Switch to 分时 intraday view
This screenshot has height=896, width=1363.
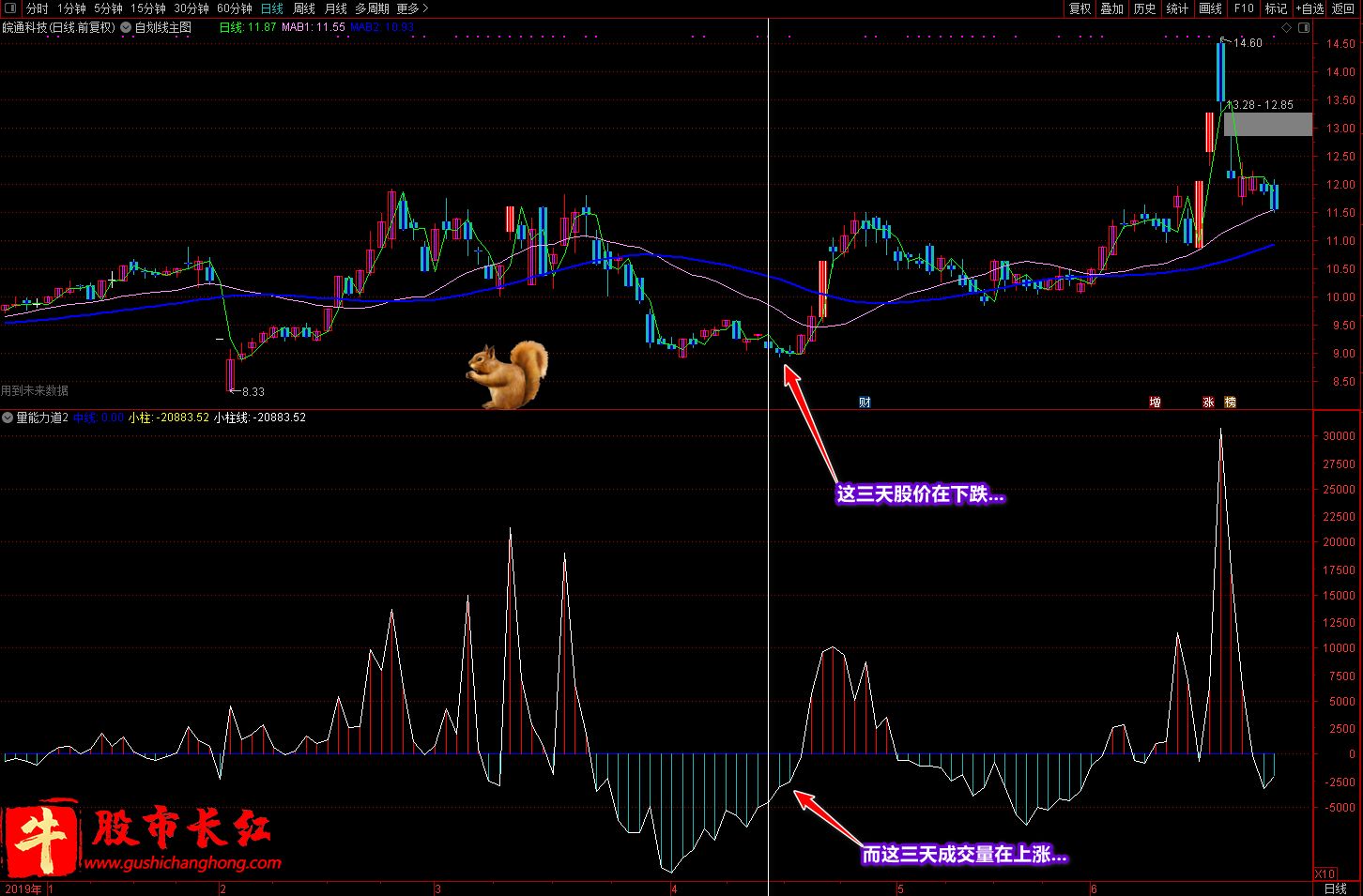(37, 8)
